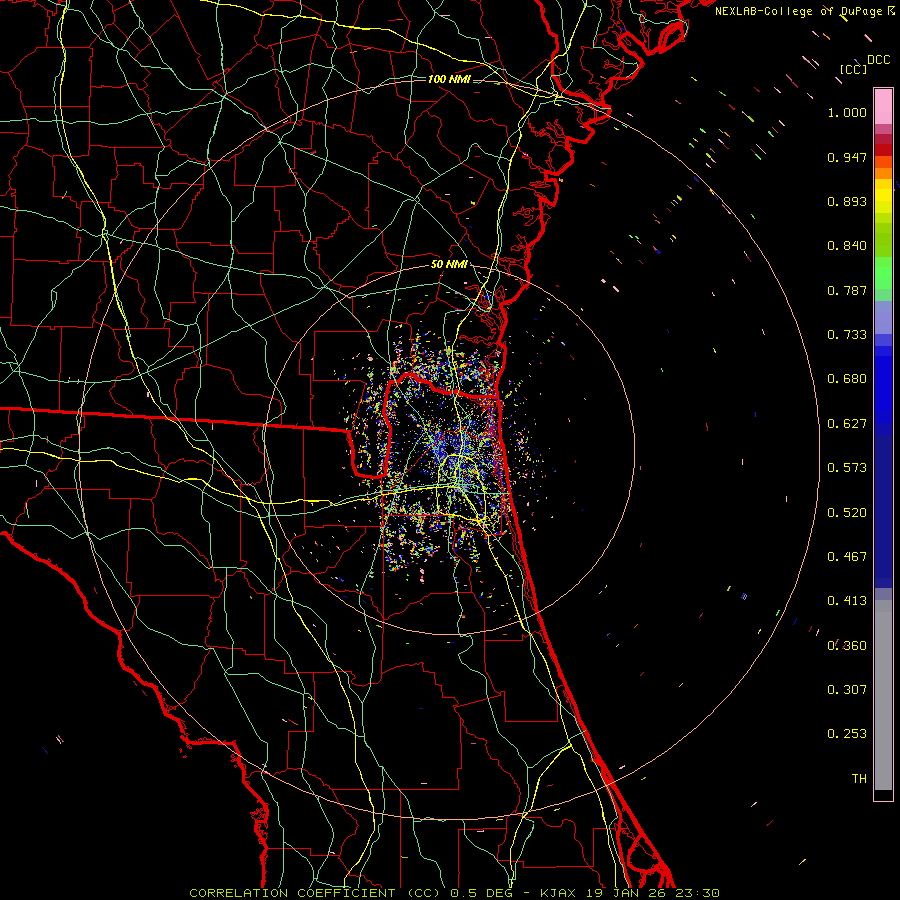This screenshot has height=900, width=900.
Task: Click the 0.627 scale value
Action: (847, 424)
